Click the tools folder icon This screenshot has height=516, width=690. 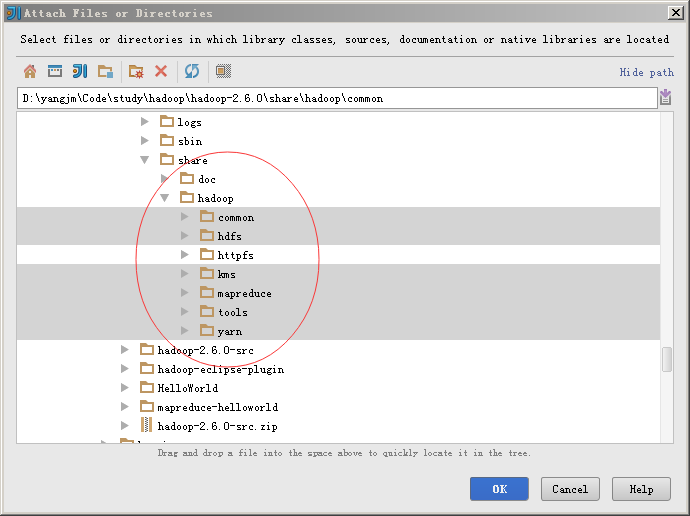tap(207, 311)
